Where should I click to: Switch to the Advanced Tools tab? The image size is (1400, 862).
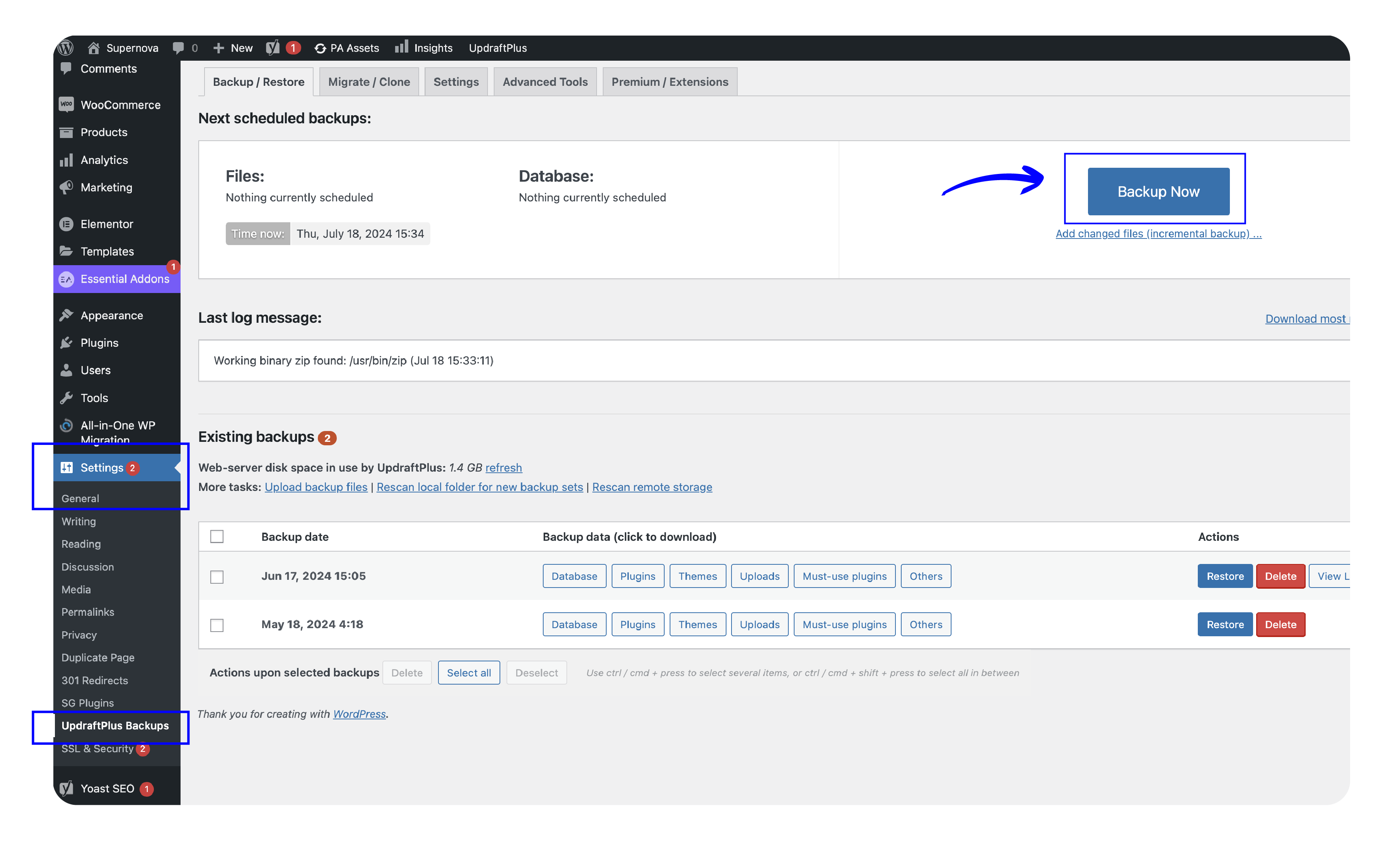(545, 82)
